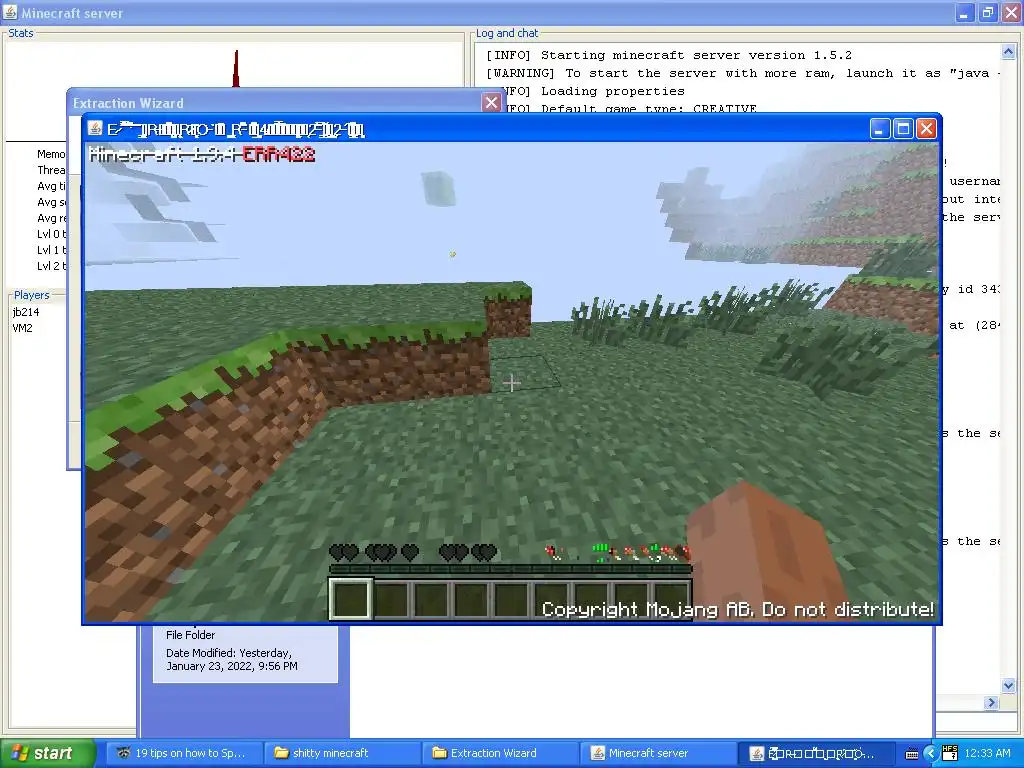Restore down the Minecraft server window

point(988,12)
